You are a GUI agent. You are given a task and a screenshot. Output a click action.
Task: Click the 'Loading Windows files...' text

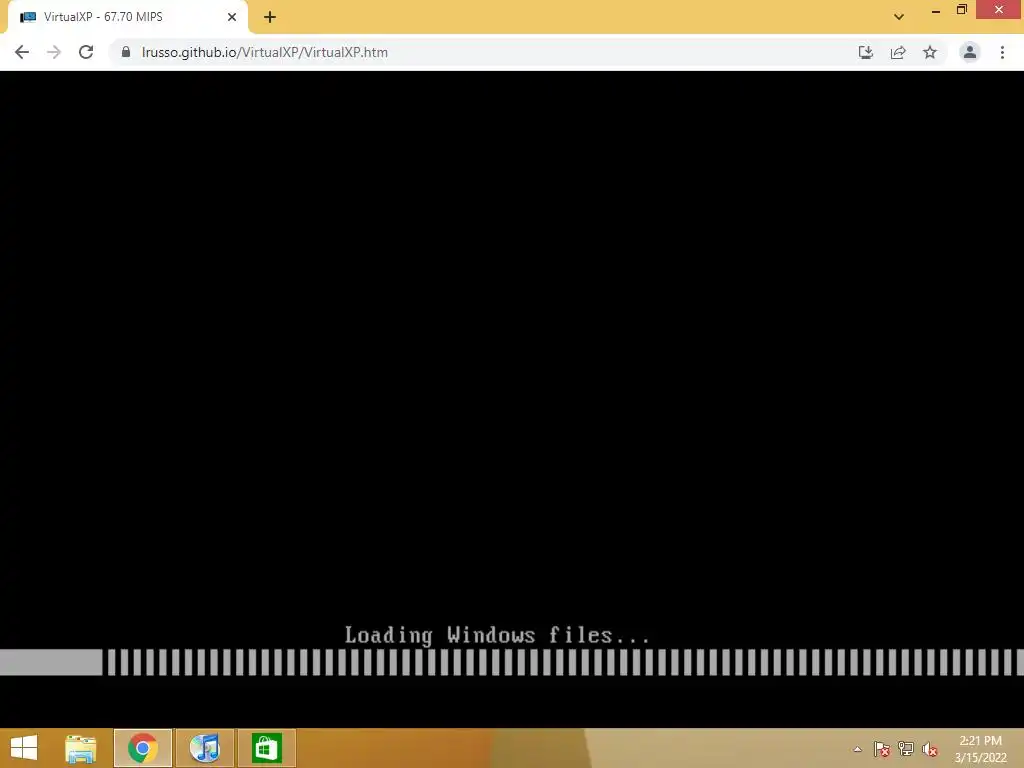[497, 635]
